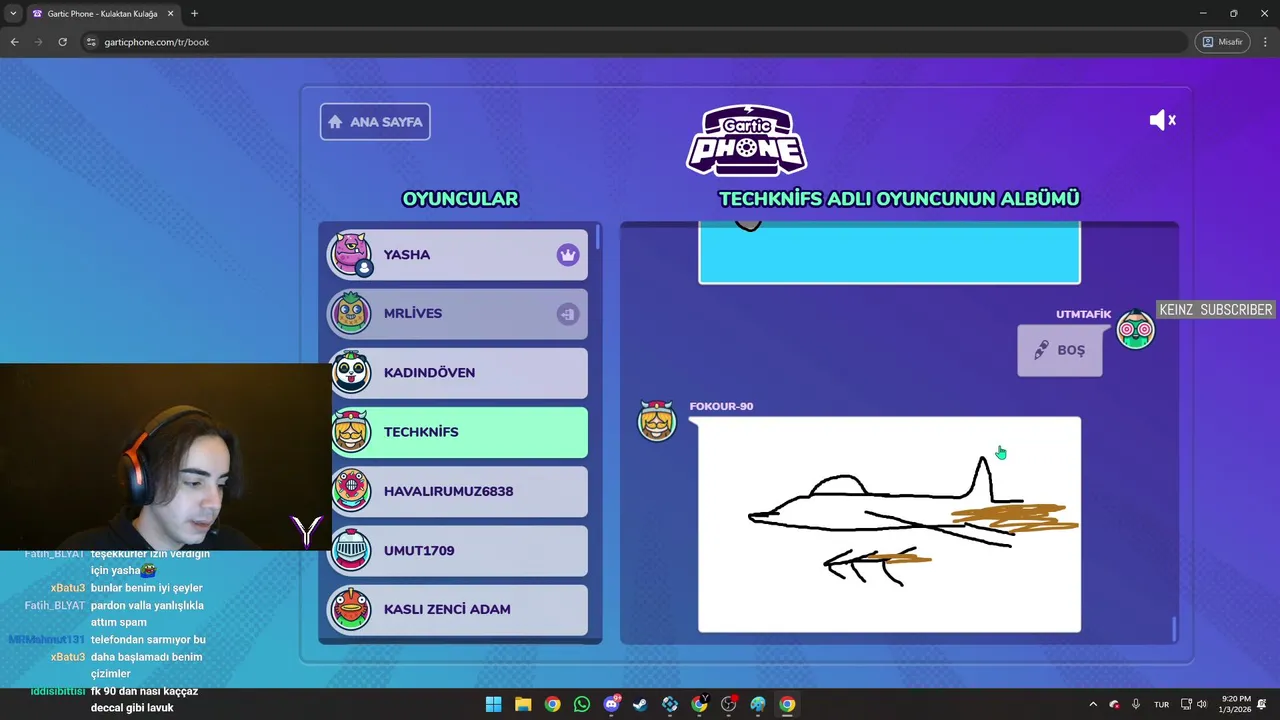Select player KASLI ZENCİ ADAM
Image resolution: width=1280 pixels, height=720 pixels.
pyautogui.click(x=459, y=609)
